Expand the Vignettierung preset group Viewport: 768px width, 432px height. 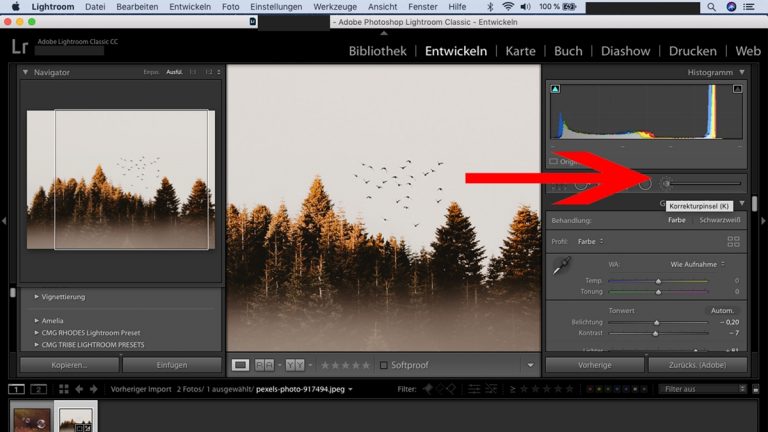coord(37,297)
